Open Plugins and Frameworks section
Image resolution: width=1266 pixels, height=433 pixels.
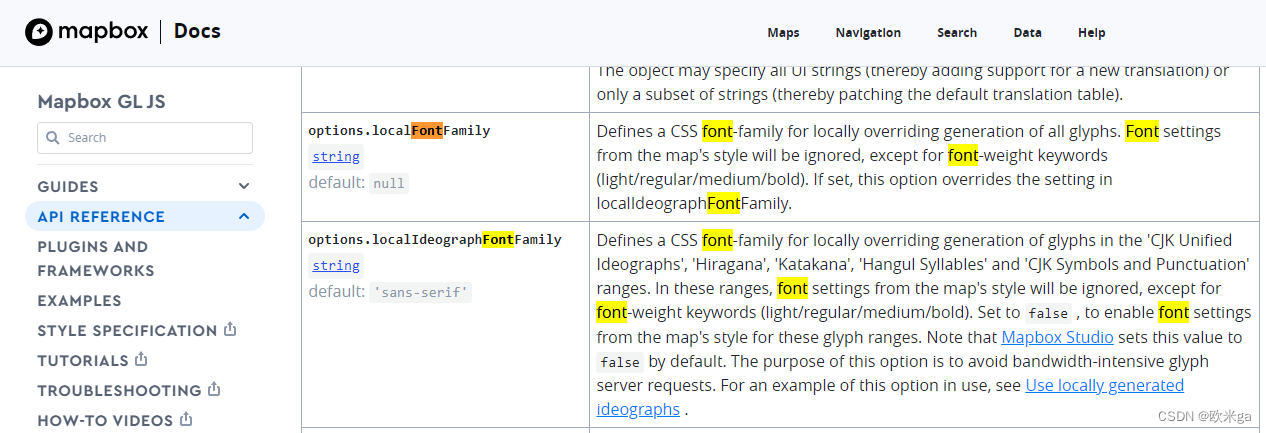[x=96, y=259]
